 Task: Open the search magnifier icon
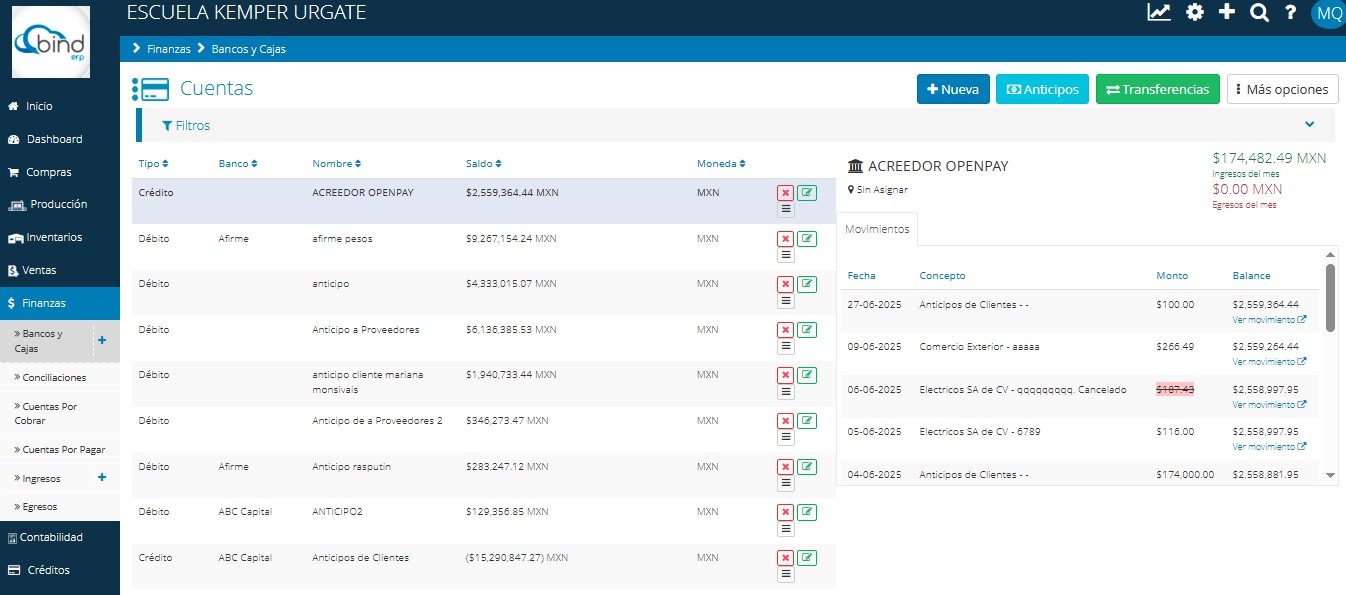1259,13
